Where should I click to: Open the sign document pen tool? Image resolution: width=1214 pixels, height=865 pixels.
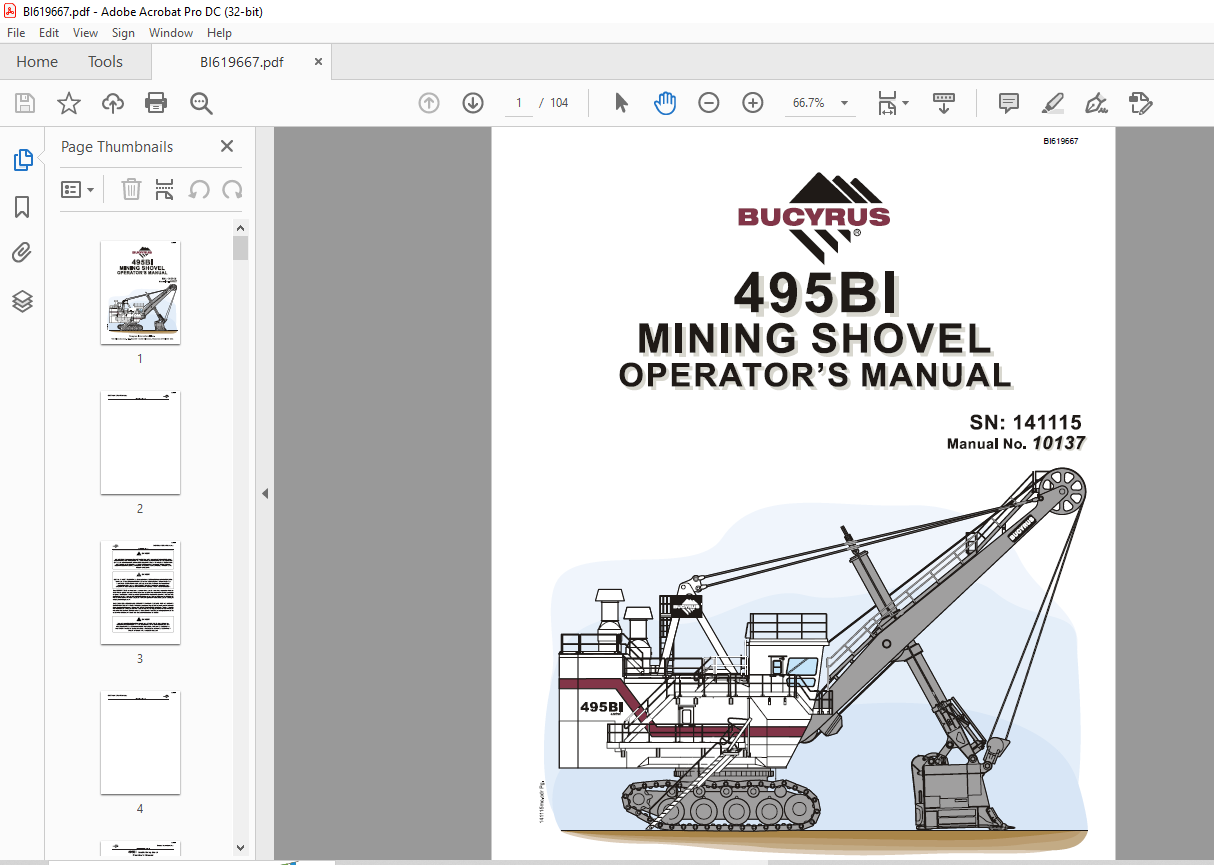point(1096,103)
